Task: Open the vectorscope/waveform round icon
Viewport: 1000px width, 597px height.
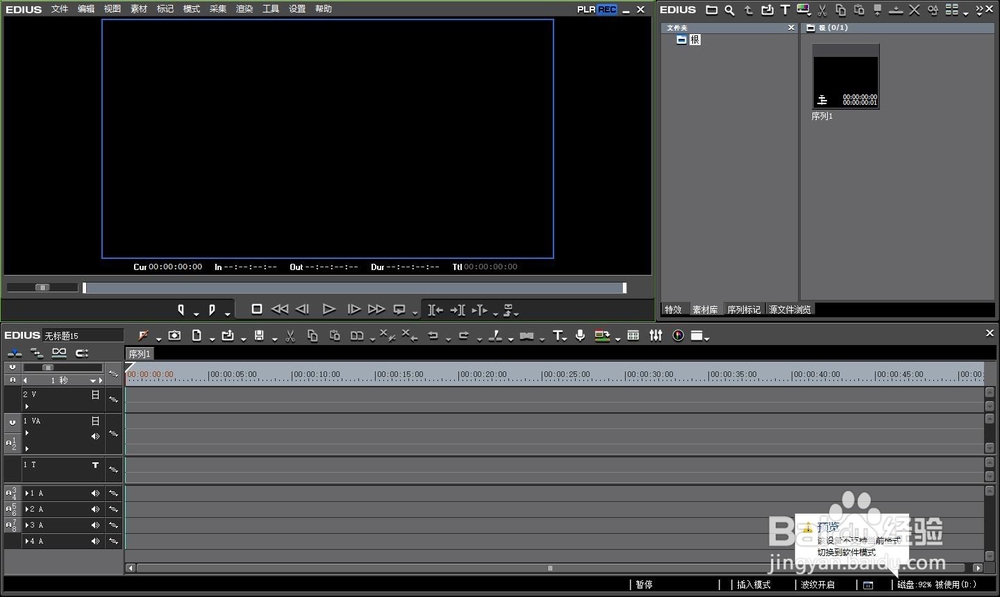Action: coord(678,335)
